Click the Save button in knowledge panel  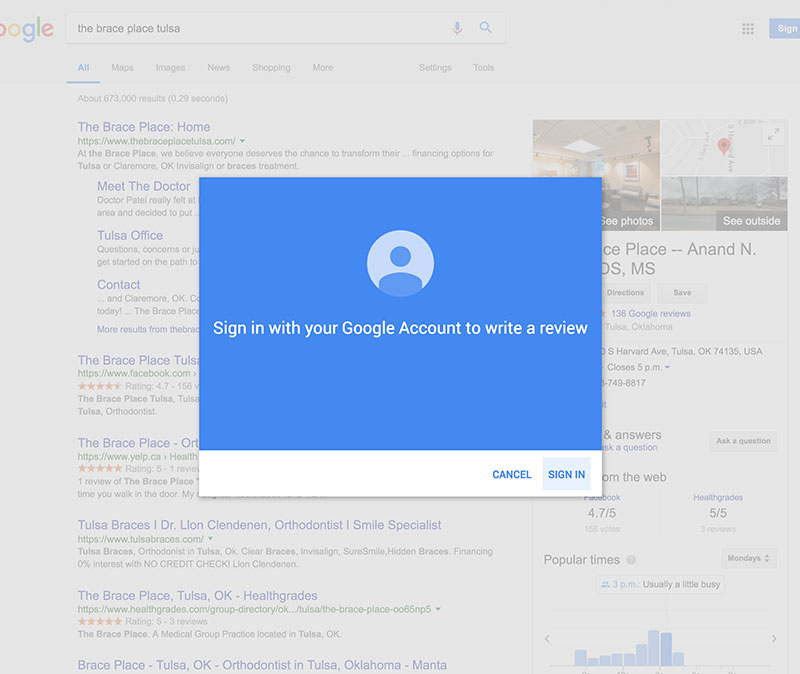[x=682, y=293]
